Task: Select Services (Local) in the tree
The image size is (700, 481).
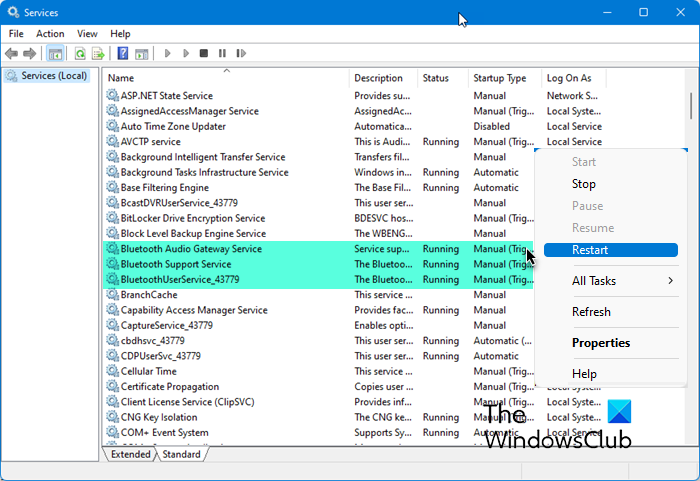Action: (48, 76)
